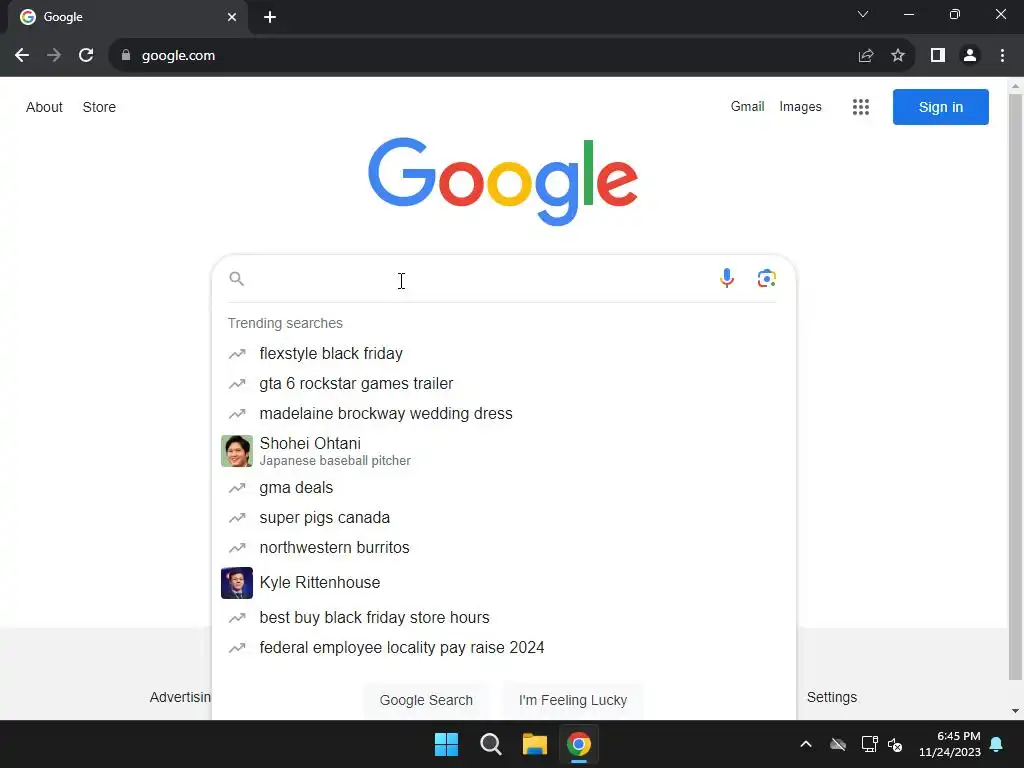Open the Google apps grid
This screenshot has height=768, width=1024.
point(861,107)
